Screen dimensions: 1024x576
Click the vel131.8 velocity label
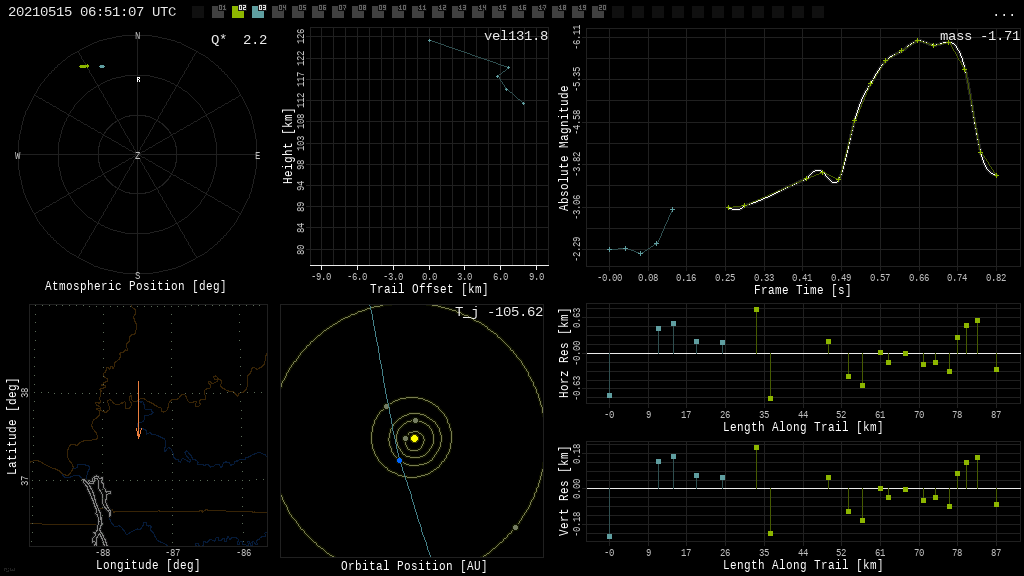coord(516,36)
